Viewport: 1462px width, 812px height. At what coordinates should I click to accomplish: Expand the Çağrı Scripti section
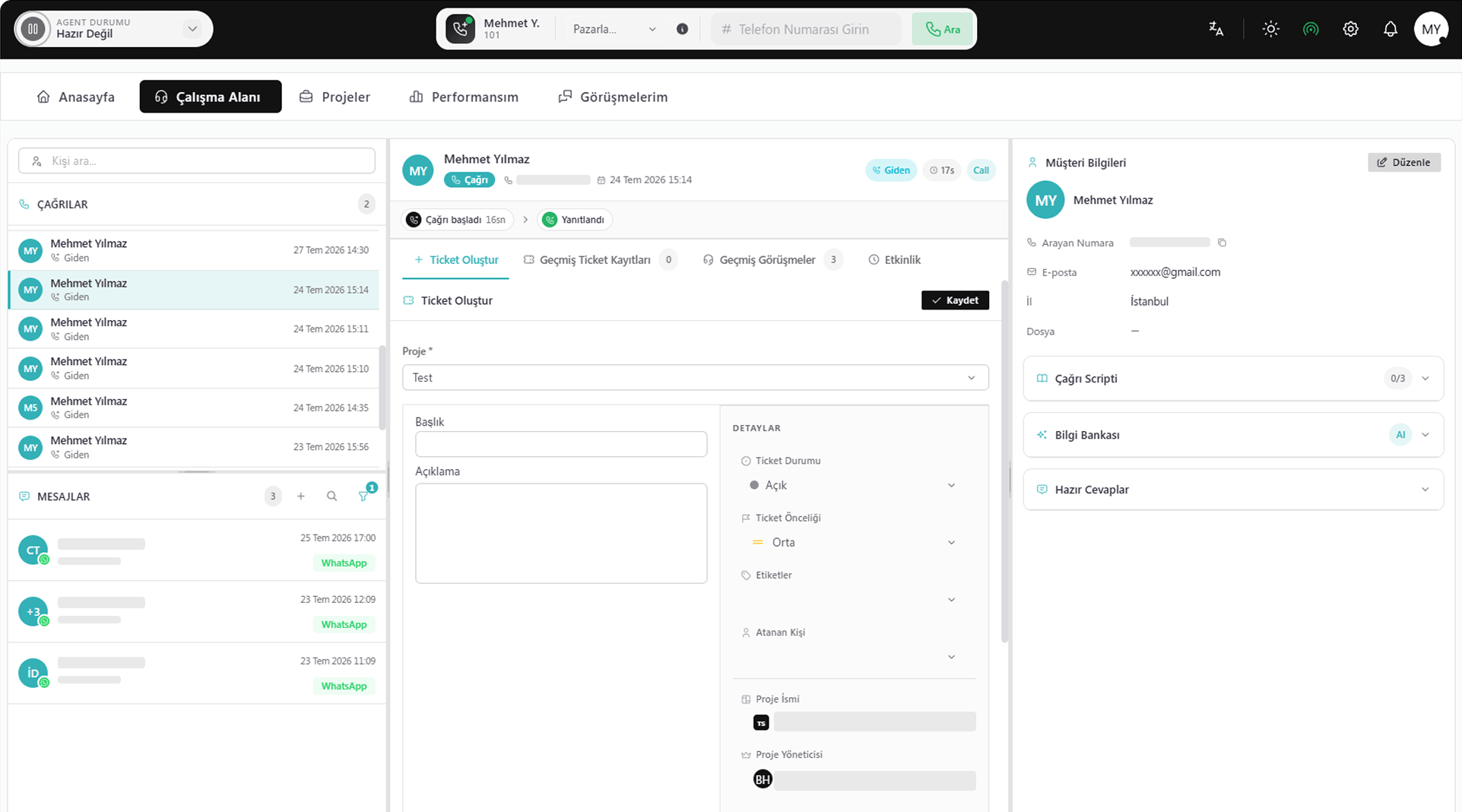(x=1233, y=379)
